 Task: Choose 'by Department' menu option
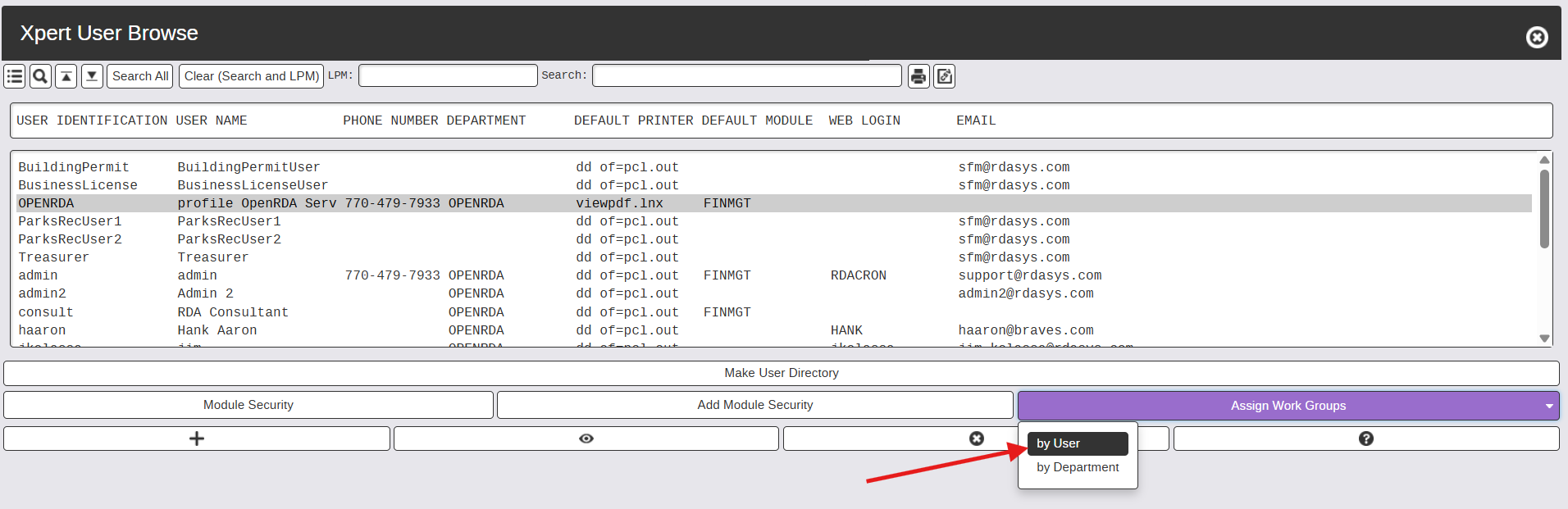pyautogui.click(x=1078, y=467)
